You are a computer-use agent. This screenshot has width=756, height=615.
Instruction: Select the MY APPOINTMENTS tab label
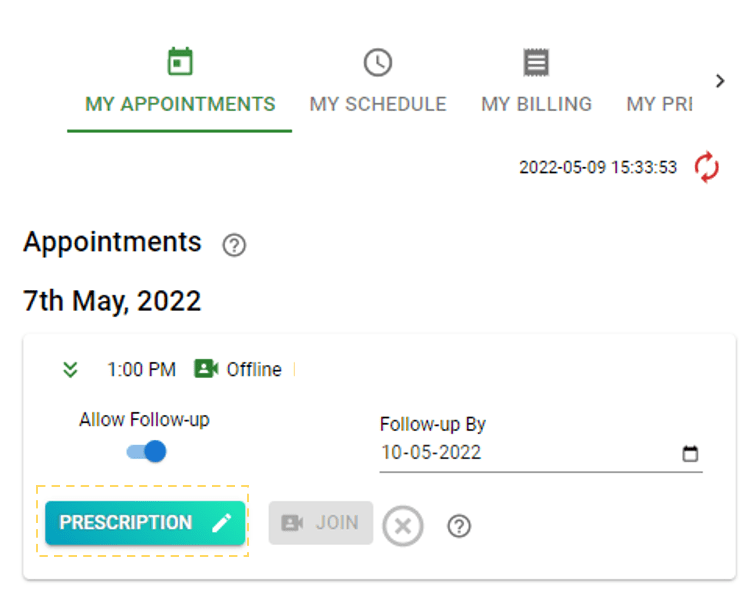tap(180, 104)
